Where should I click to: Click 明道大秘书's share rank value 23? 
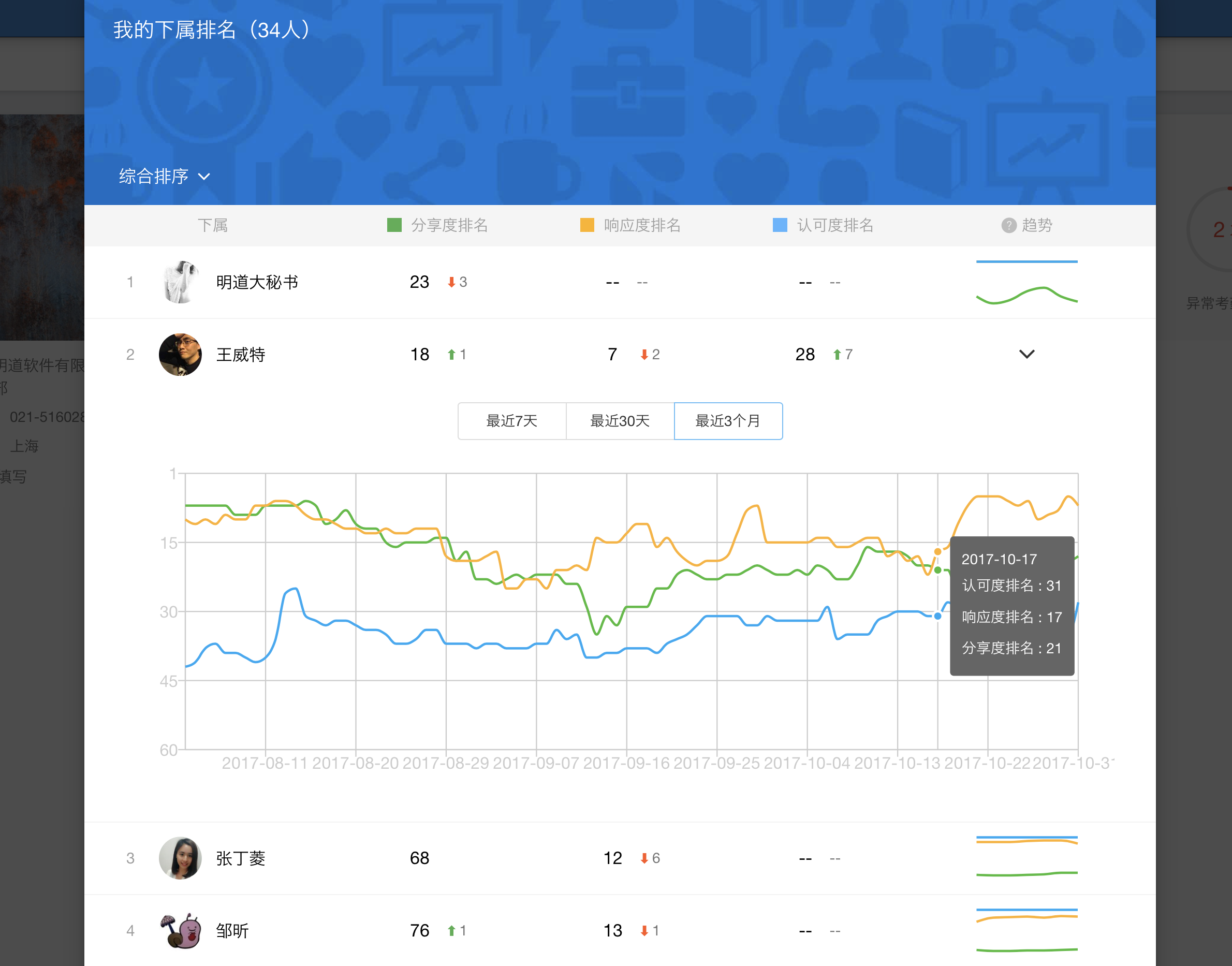419,282
